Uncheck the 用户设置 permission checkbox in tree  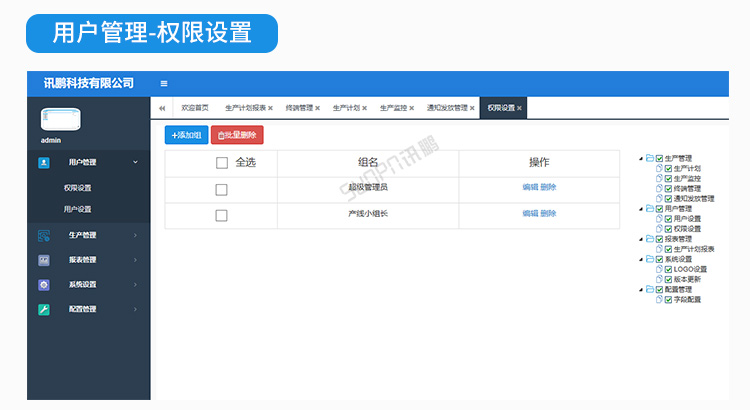pos(668,219)
